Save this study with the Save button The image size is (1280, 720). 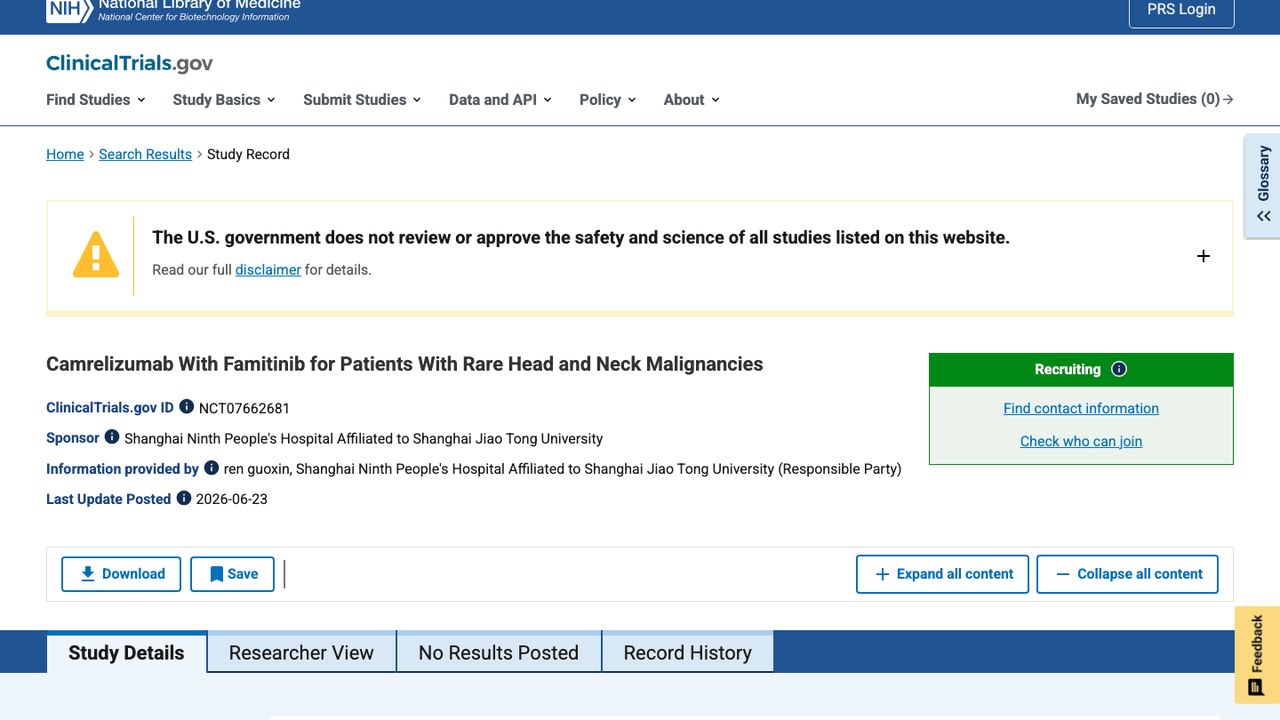pos(232,574)
